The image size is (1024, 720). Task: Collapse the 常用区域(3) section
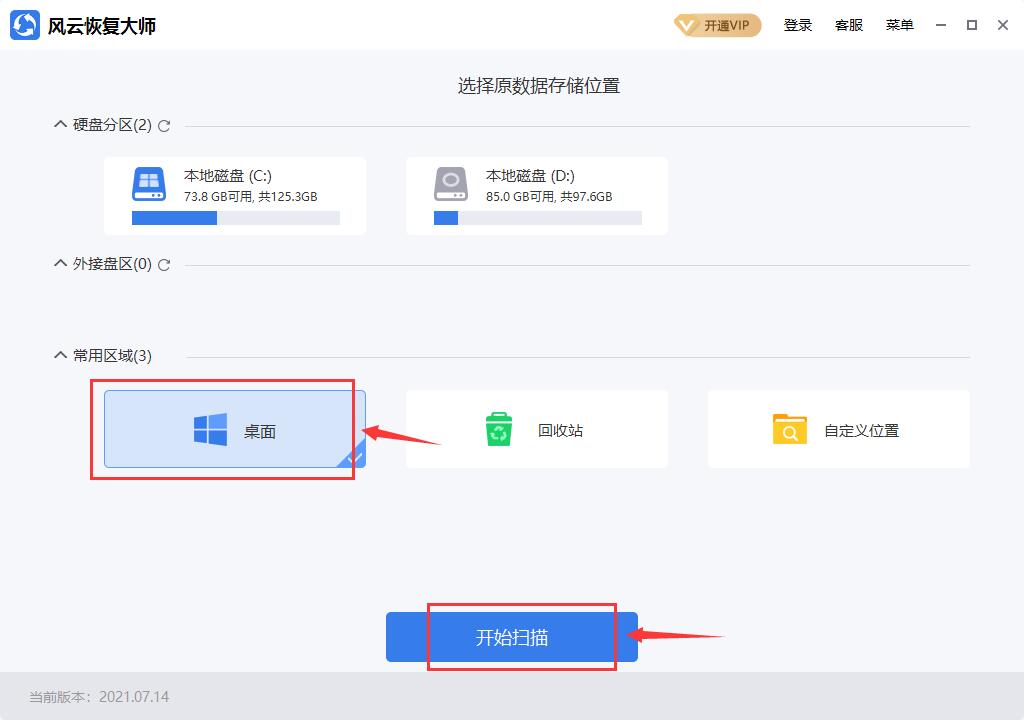point(60,356)
